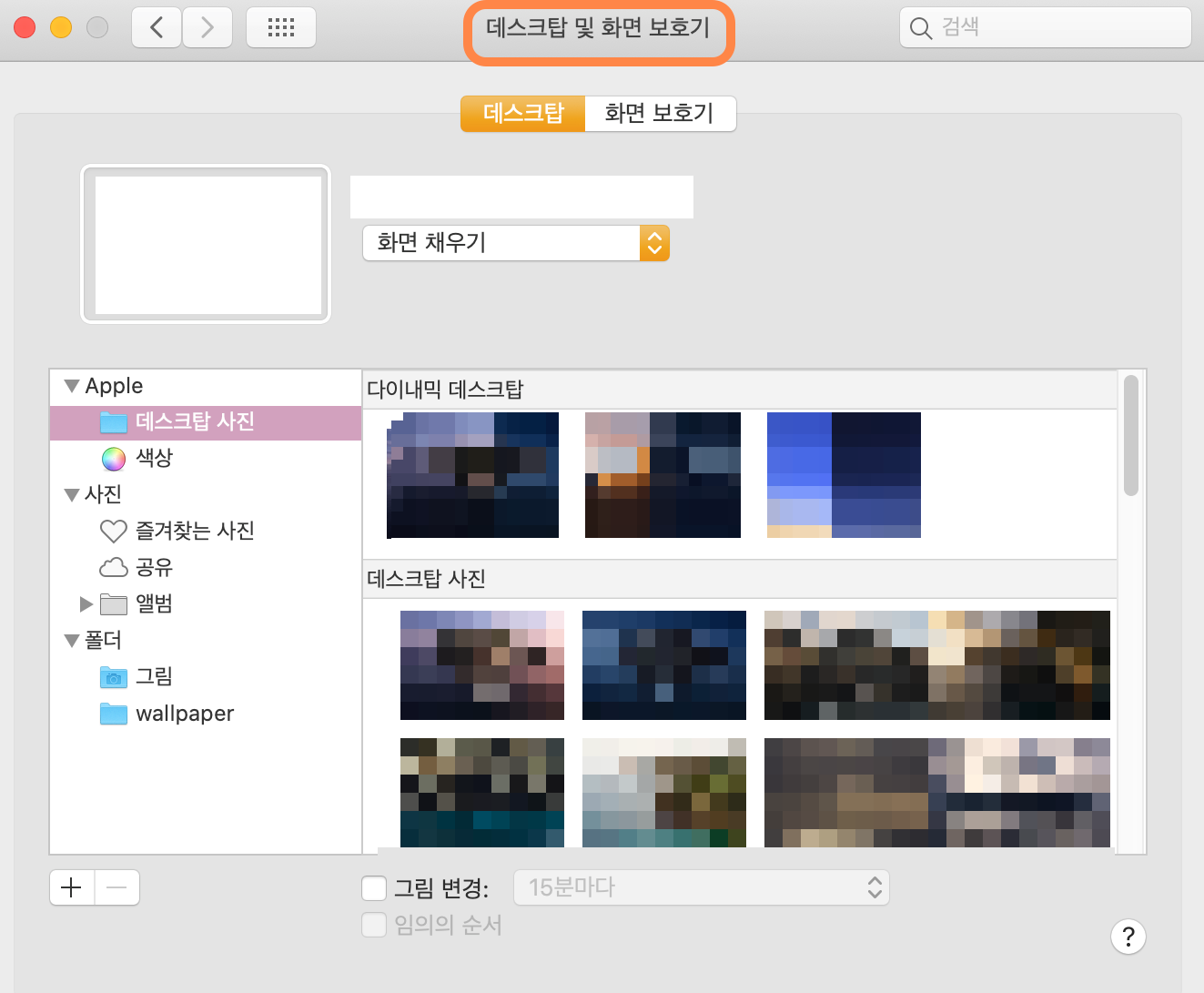Image resolution: width=1204 pixels, height=993 pixels.
Task: Click the 임의의 순서 checkbox
Action: tap(374, 925)
